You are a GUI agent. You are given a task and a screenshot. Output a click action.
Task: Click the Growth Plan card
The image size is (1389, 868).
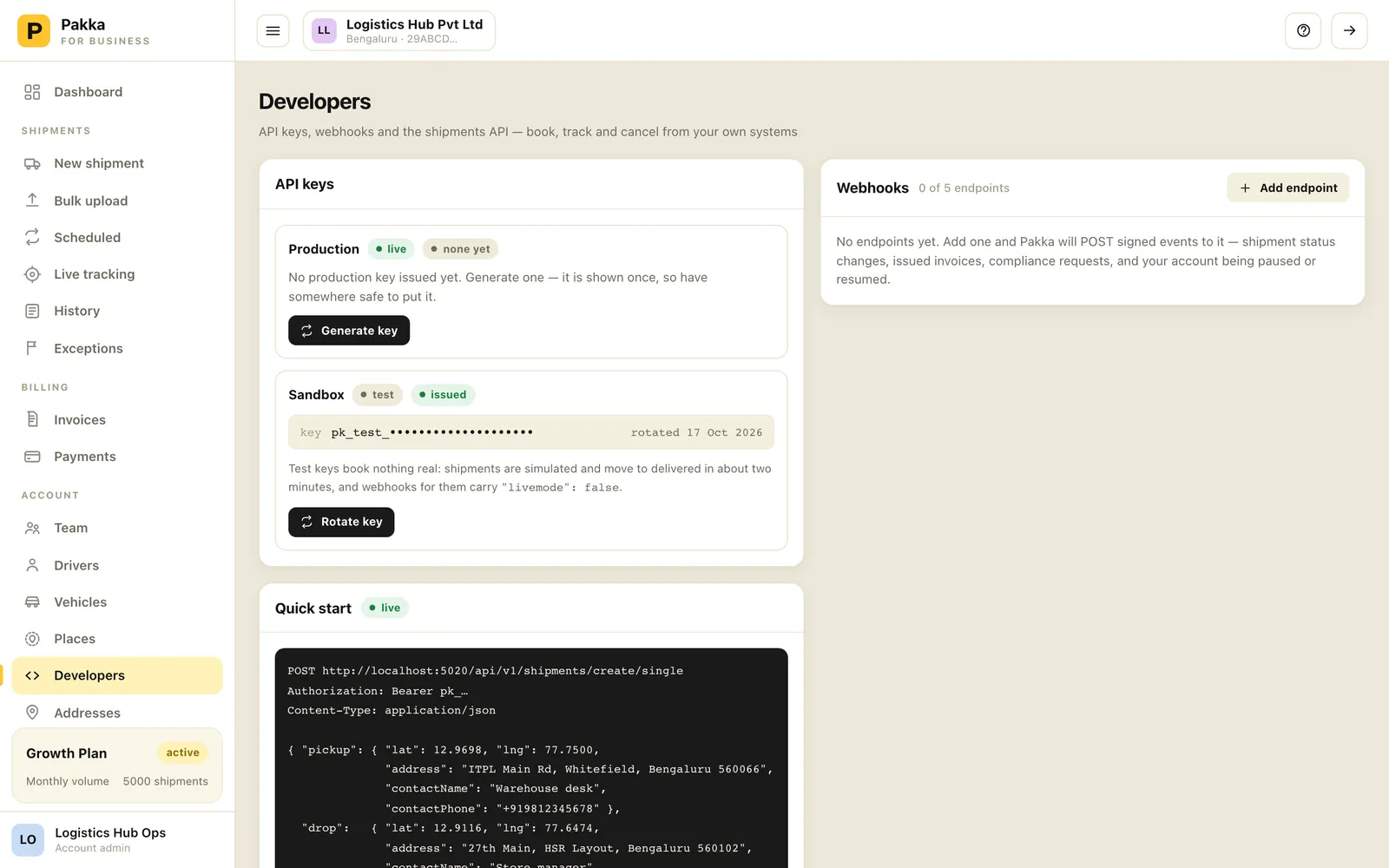point(117,766)
